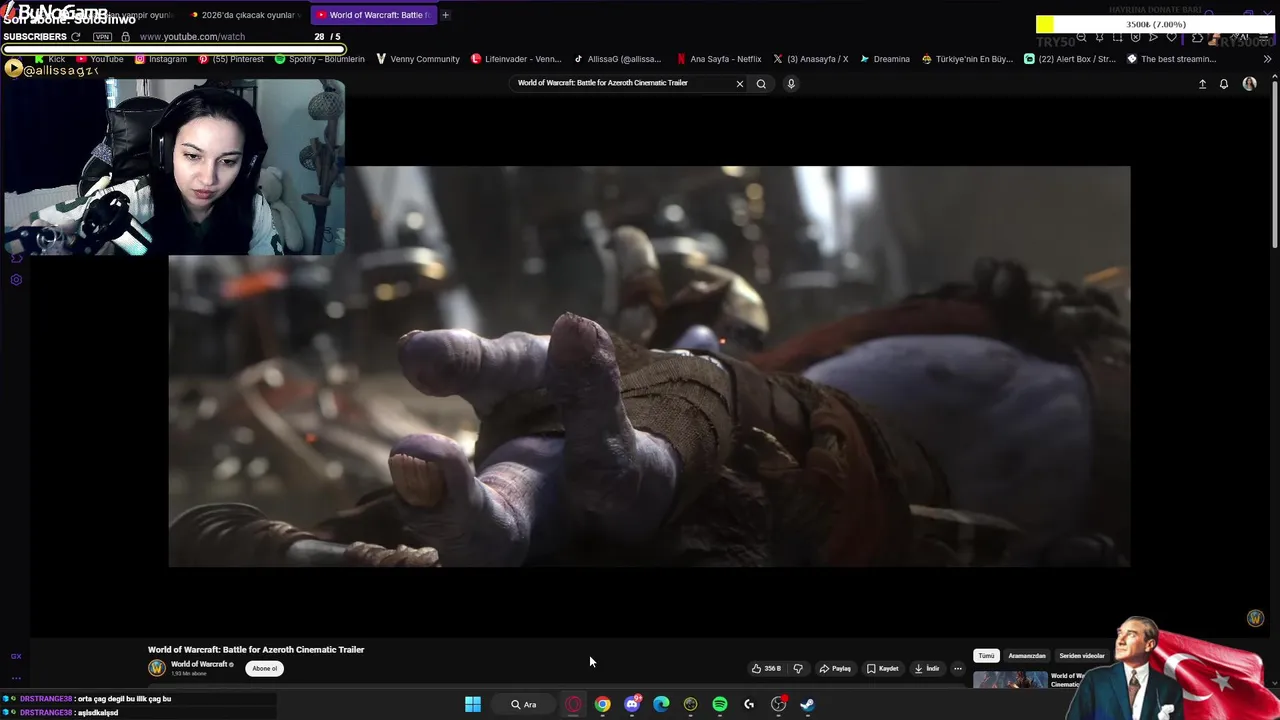The height and width of the screenshot is (720, 1280).
Task: Select the Aramanızdan filter chip
Action: tap(1027, 656)
